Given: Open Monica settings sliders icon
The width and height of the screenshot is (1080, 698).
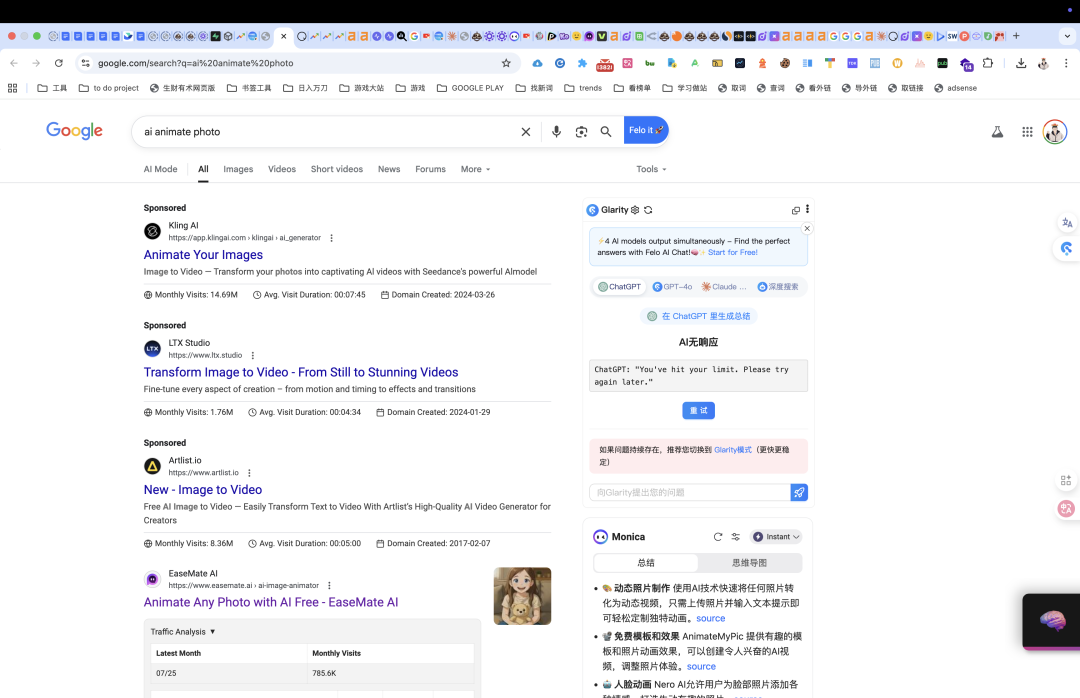Looking at the screenshot, I should point(736,537).
